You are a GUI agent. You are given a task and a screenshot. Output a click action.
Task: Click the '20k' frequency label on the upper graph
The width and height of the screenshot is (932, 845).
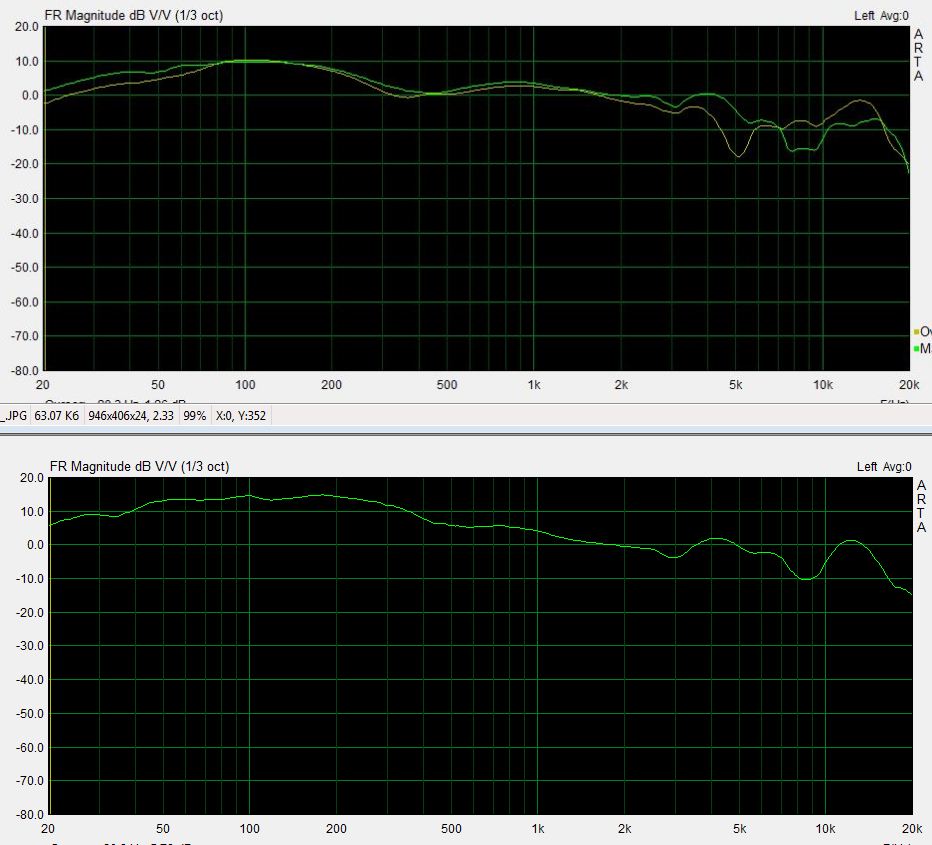[909, 385]
